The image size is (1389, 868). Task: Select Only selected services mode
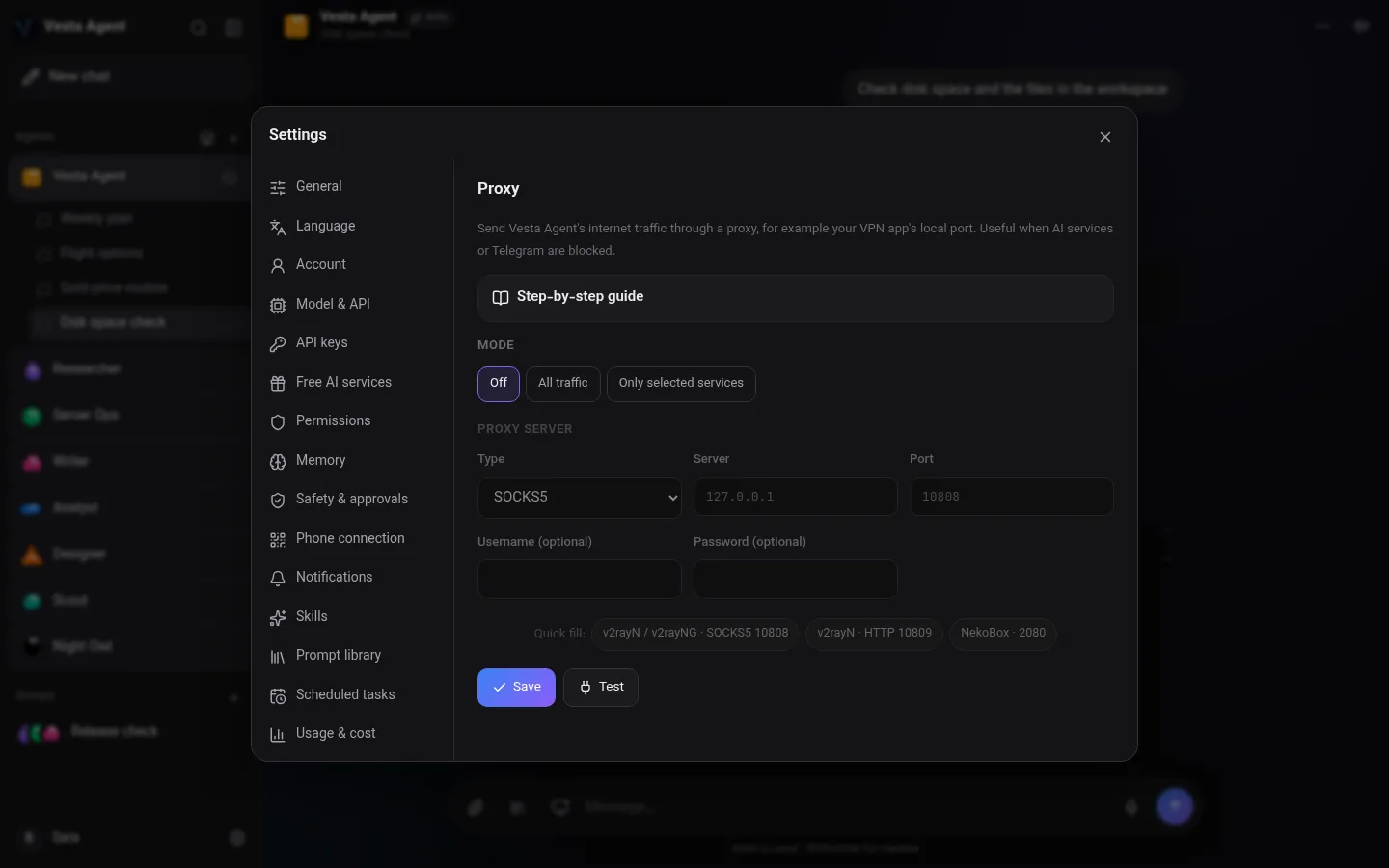pos(681,384)
